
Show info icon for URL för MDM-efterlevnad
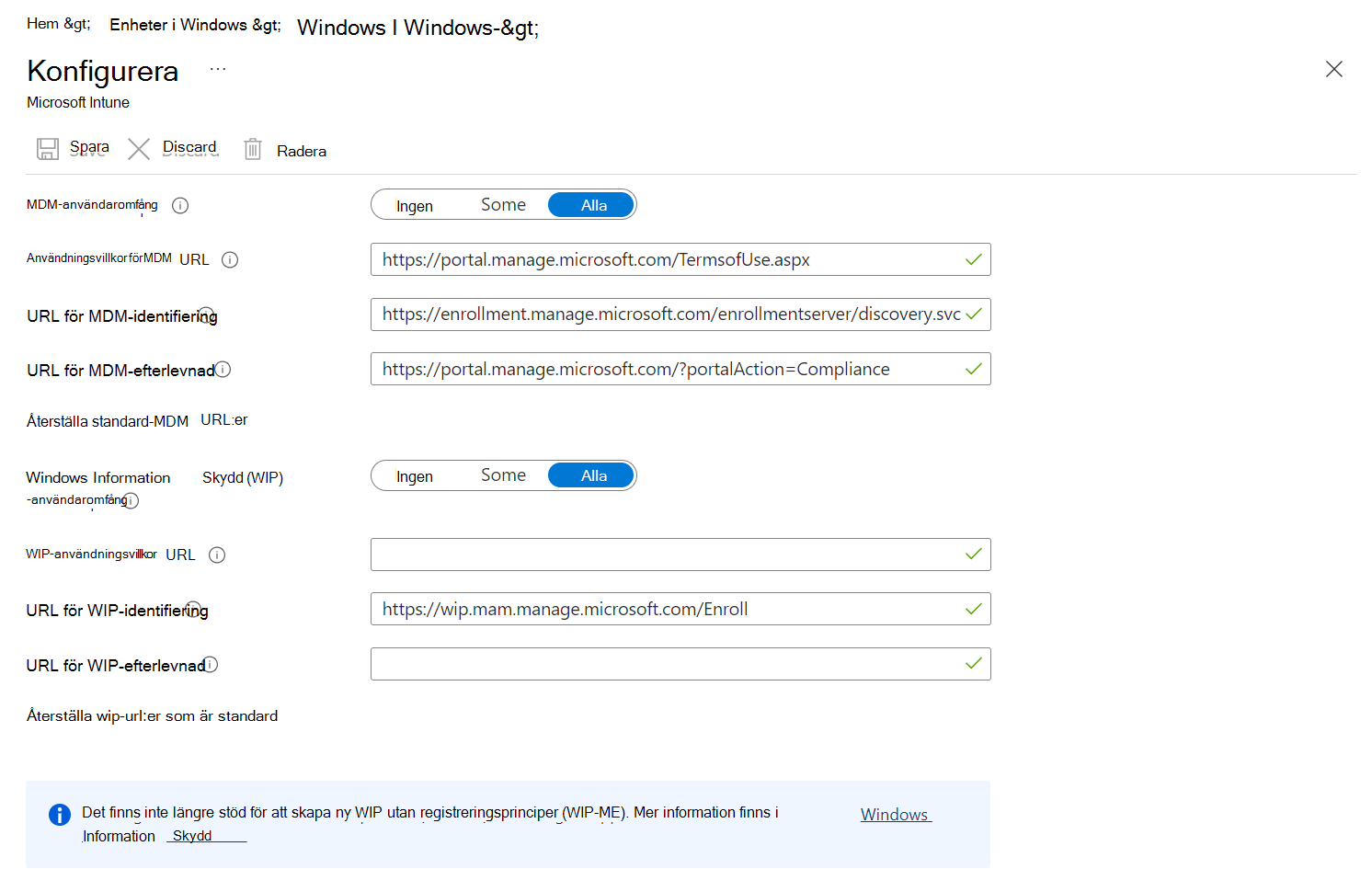[223, 370]
